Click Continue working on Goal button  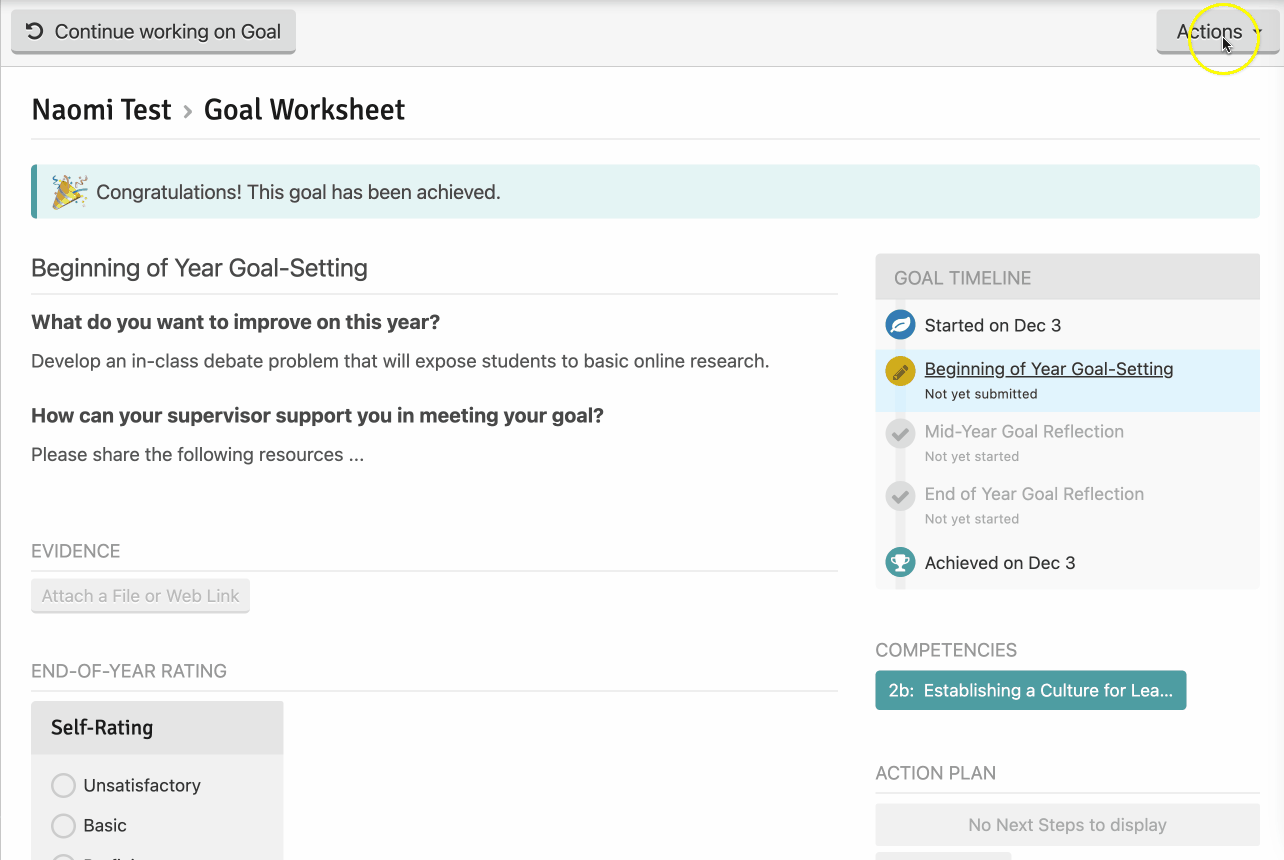click(153, 32)
